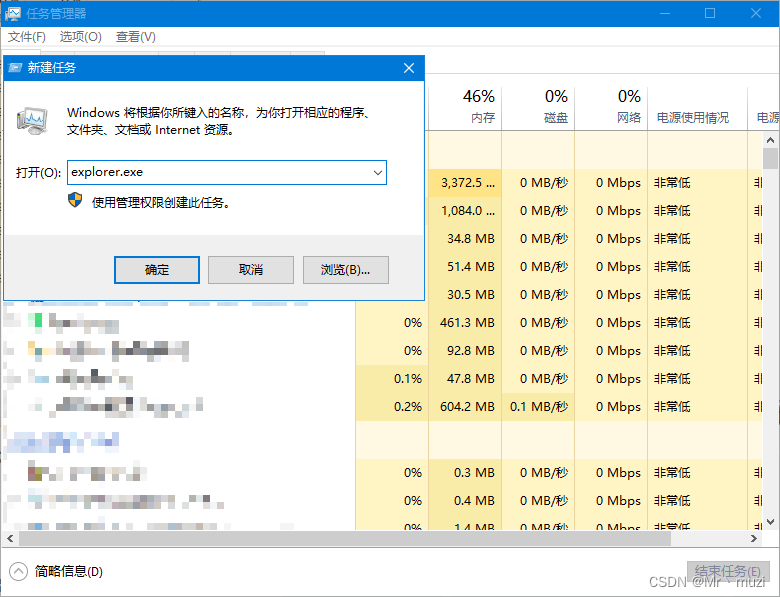Click the Run dialog computer icon
The height and width of the screenshot is (597, 780).
point(32,120)
